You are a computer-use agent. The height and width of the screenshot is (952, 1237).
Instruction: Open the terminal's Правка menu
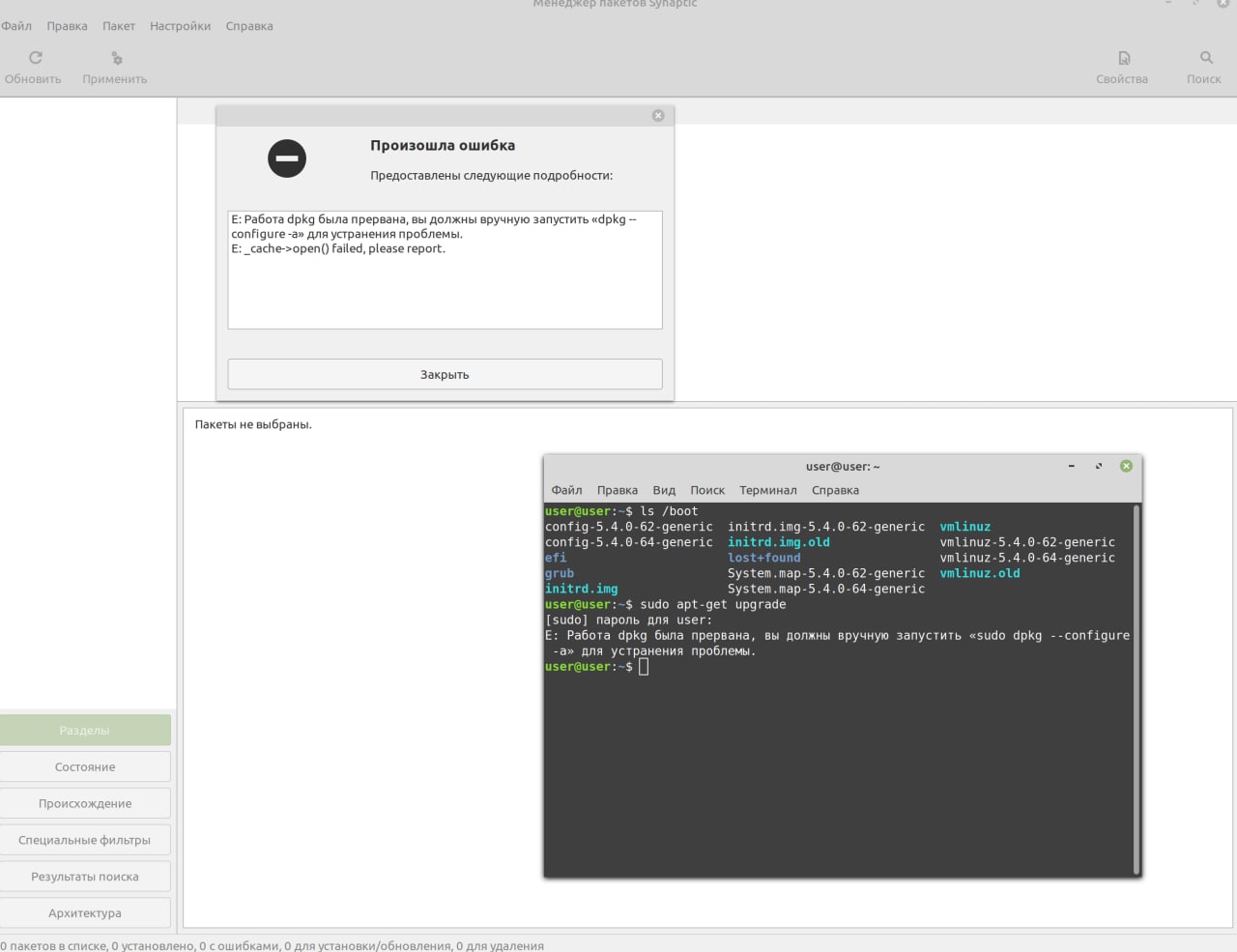point(618,490)
